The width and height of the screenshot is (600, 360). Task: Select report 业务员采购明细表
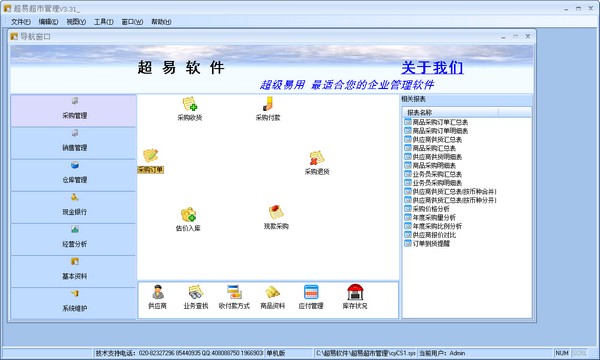click(433, 183)
